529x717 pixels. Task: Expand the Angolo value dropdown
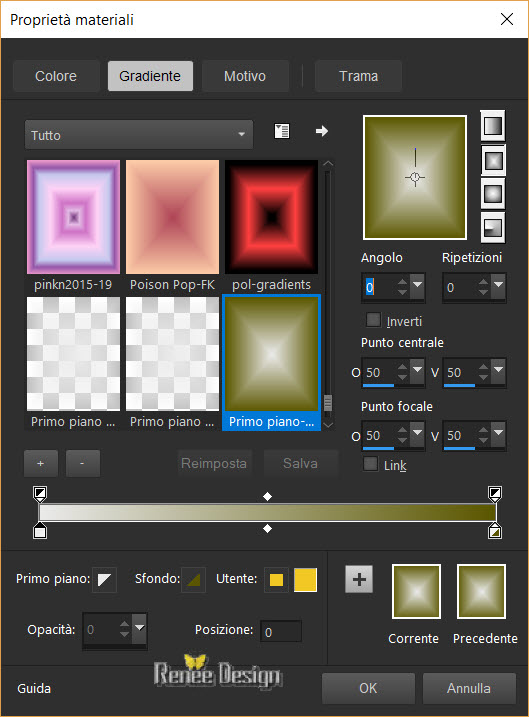pos(417,286)
